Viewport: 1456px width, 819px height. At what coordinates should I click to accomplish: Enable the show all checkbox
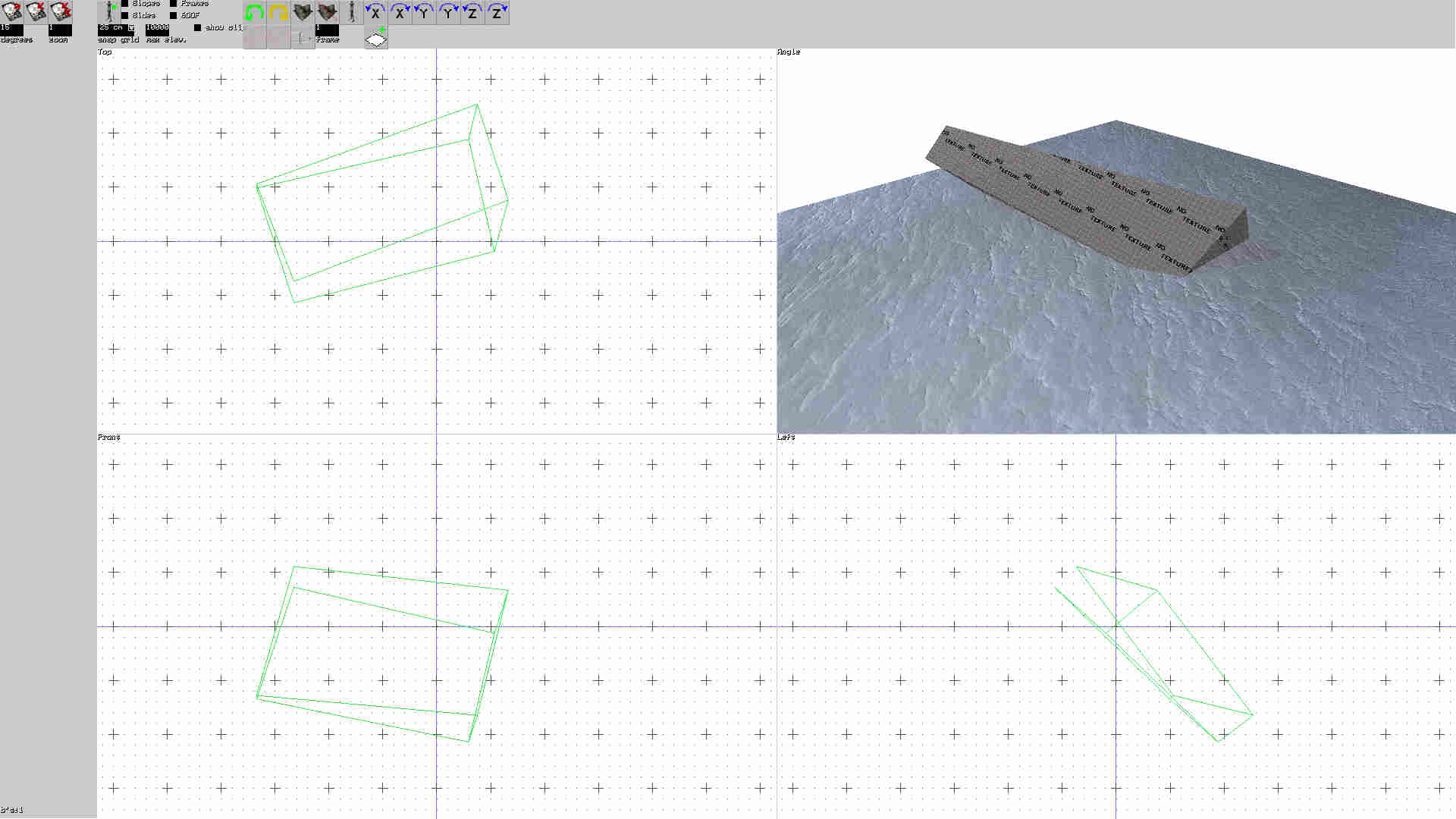click(198, 27)
